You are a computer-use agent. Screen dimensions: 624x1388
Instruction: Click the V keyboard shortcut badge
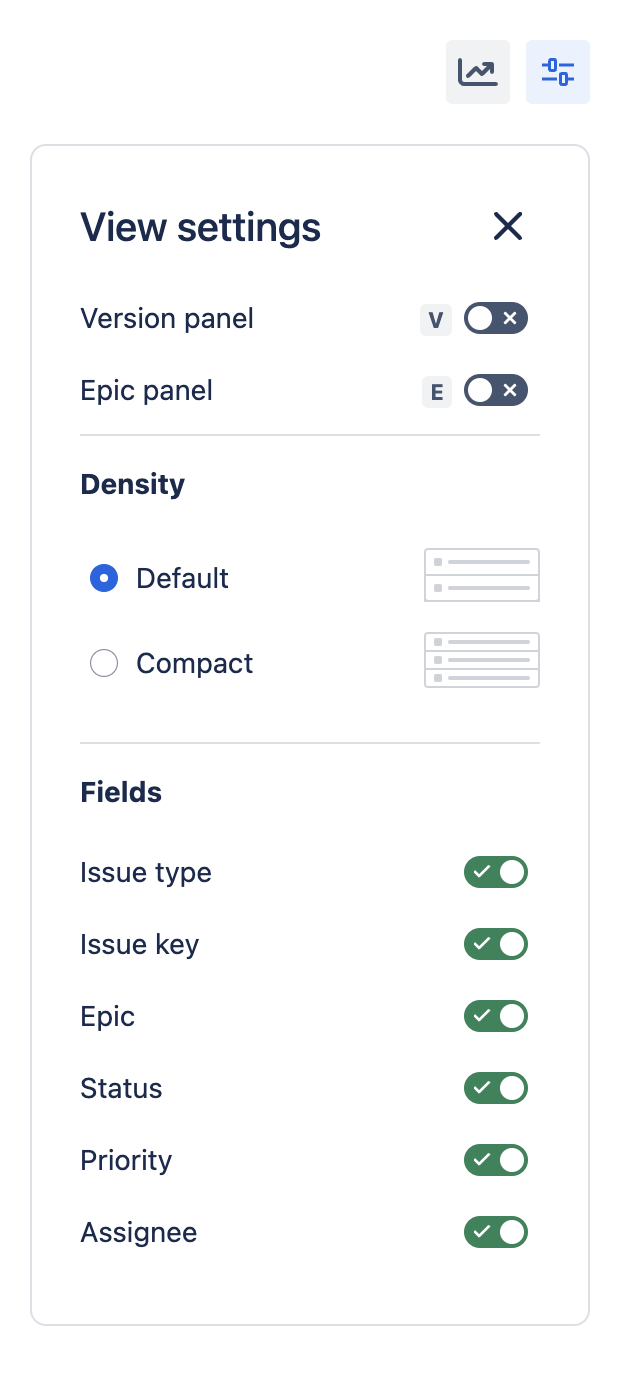click(x=436, y=319)
